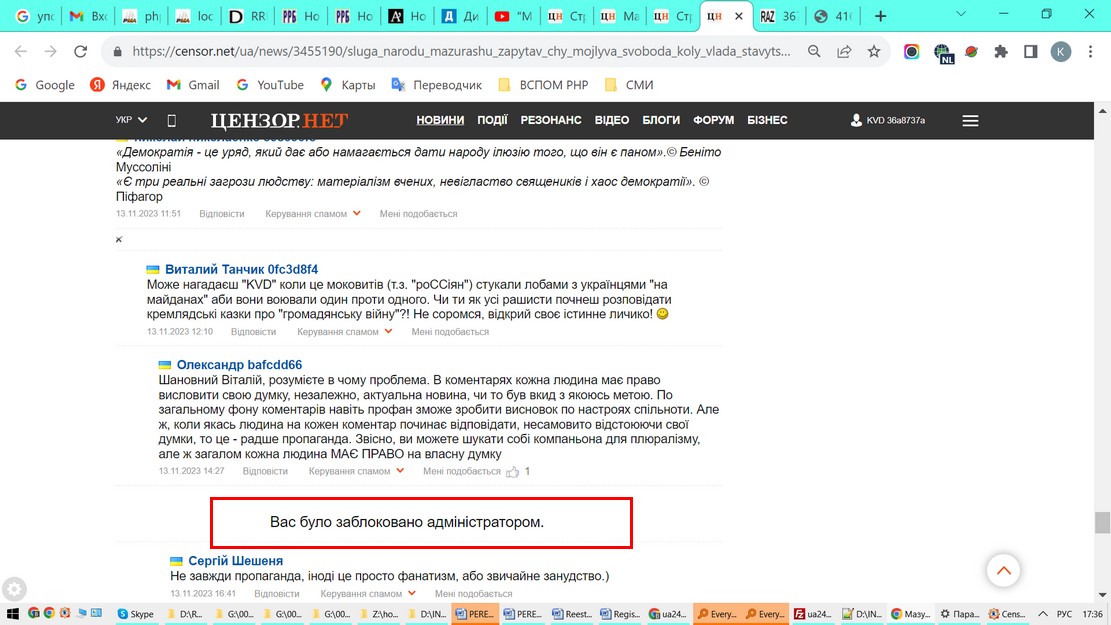Click the Цензор.НЕТ logo
The height and width of the screenshot is (625, 1111).
[279, 120]
